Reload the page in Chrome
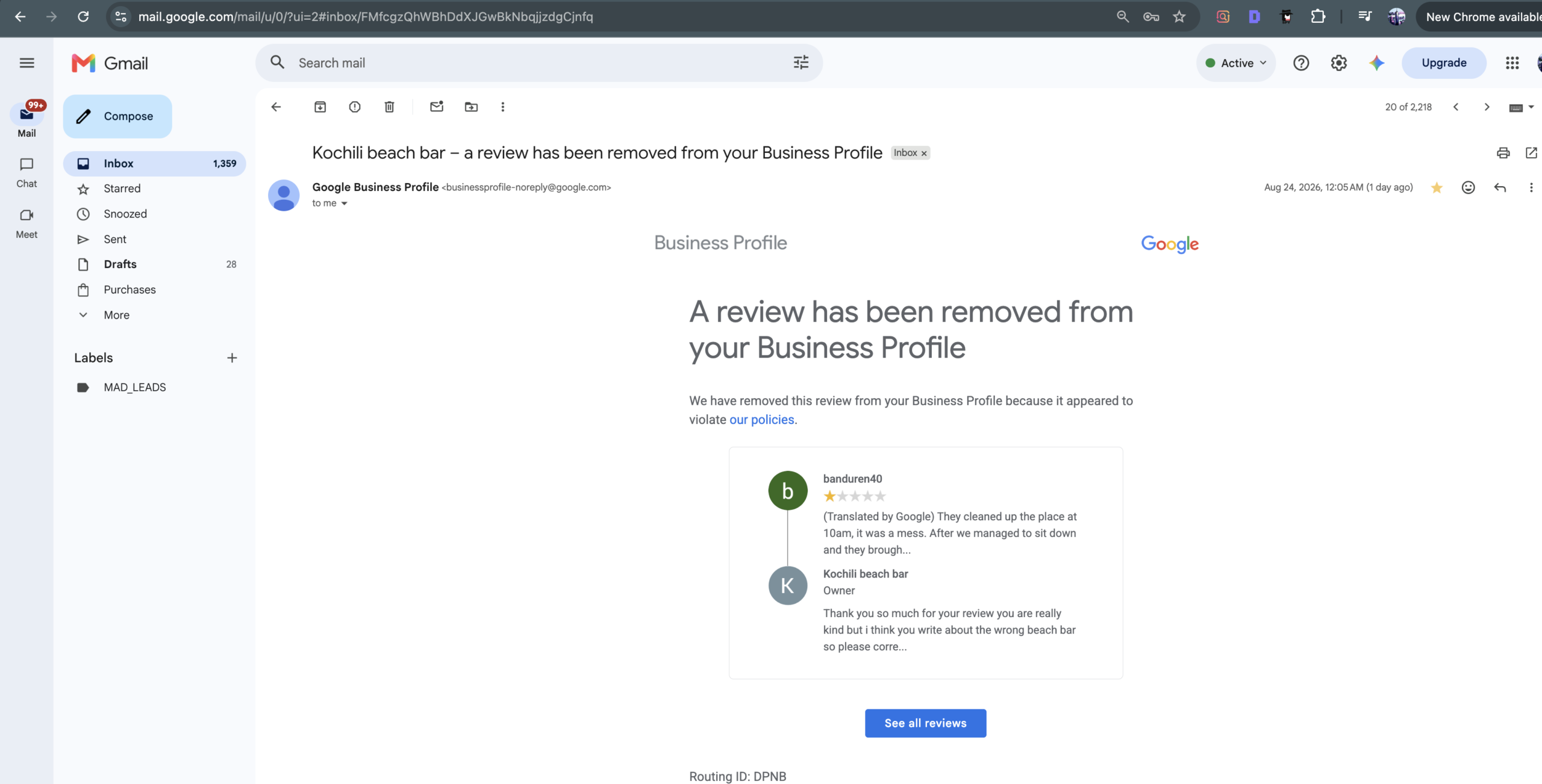The image size is (1542, 784). 83,17
